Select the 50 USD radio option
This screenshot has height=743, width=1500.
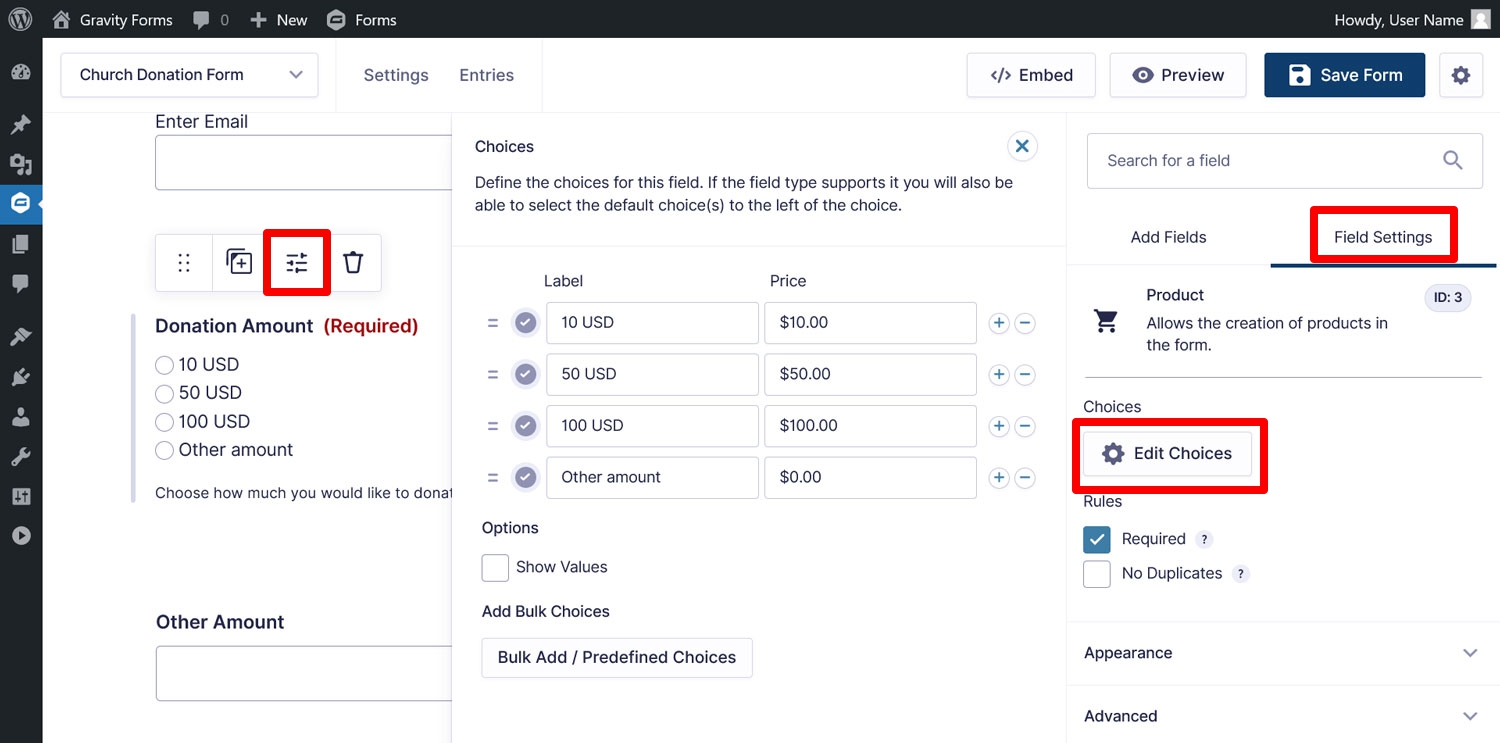coord(165,394)
